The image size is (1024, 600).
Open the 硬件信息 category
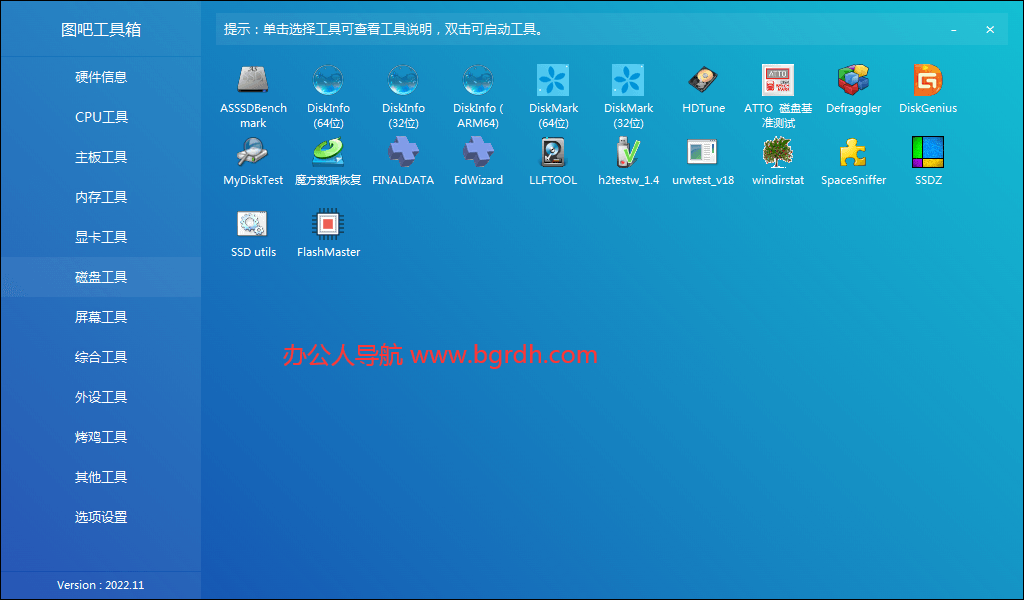click(x=101, y=77)
